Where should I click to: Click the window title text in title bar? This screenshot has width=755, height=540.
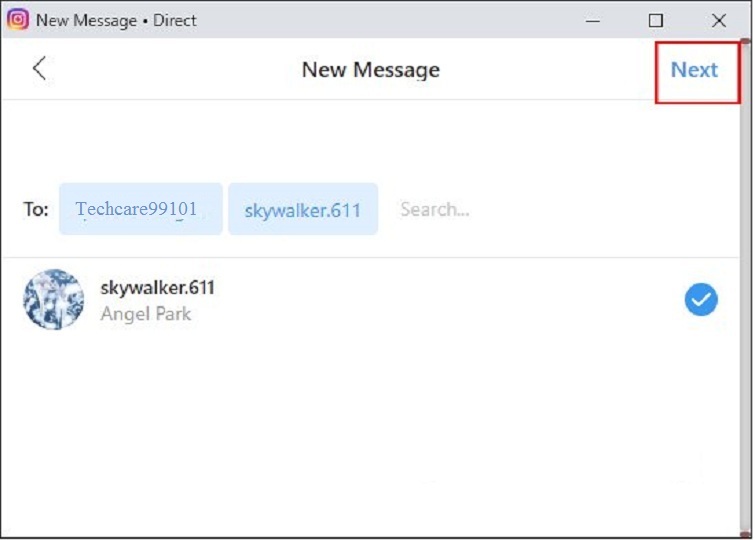click(x=116, y=20)
